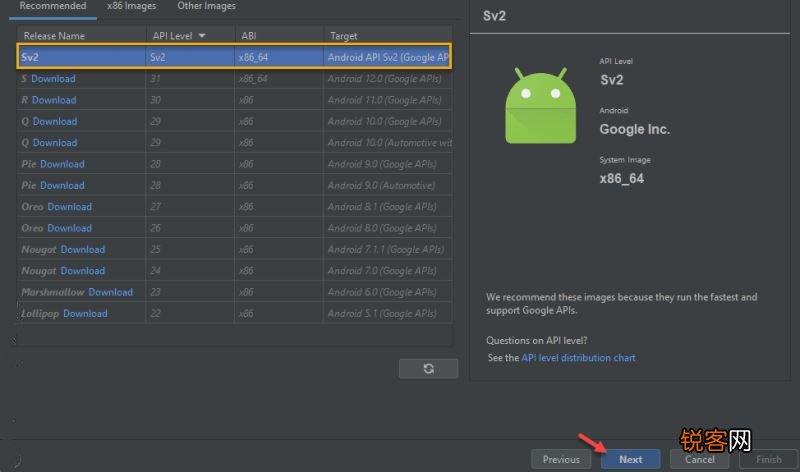Download the Pie Android 9.0 Automotive image
Screen dimensions: 800x472
pyautogui.click(x=62, y=186)
